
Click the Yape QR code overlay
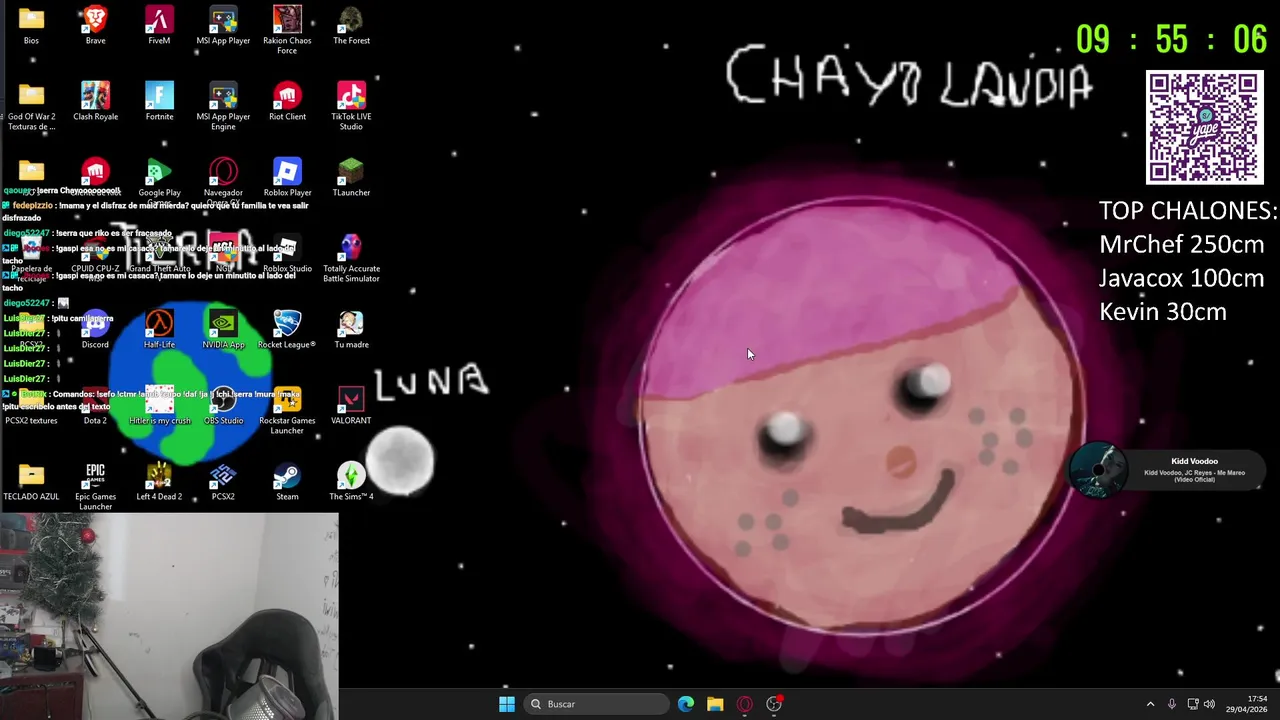tap(1204, 127)
